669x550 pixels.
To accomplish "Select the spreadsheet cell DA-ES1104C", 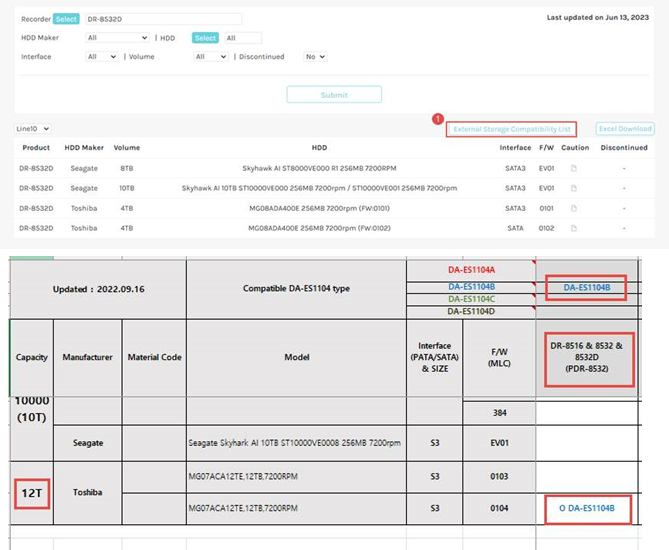I will [x=471, y=299].
